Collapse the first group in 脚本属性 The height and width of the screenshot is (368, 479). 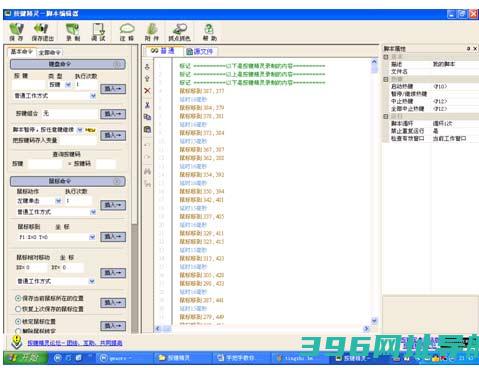click(x=386, y=57)
